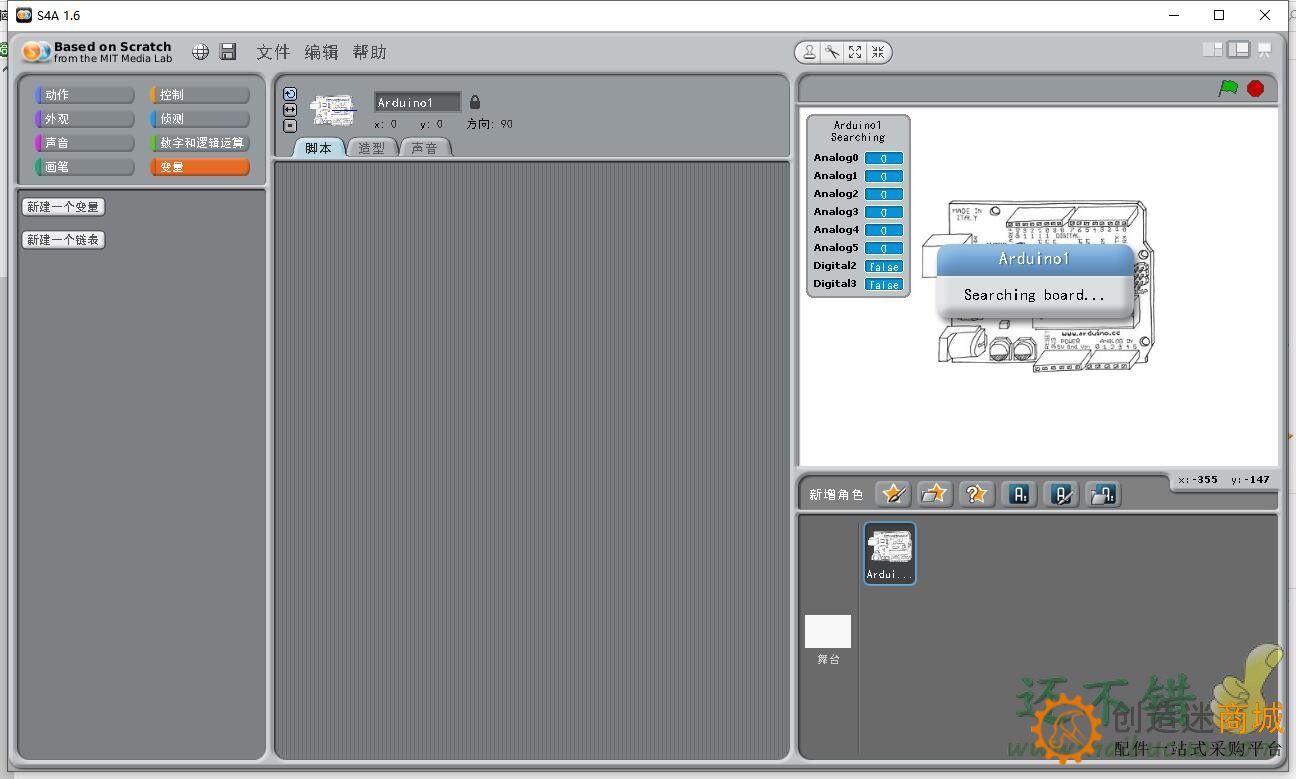Click the 新建一个变量 button
The height and width of the screenshot is (779, 1296).
coord(63,206)
